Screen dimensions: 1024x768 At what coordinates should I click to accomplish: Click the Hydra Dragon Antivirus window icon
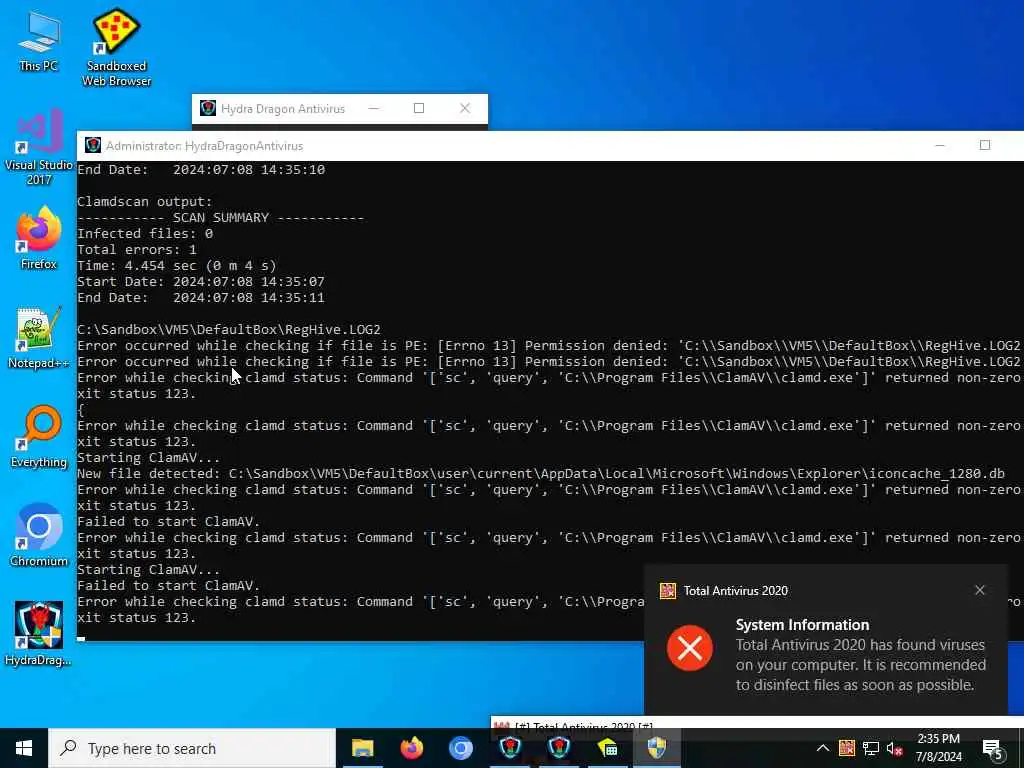click(208, 108)
